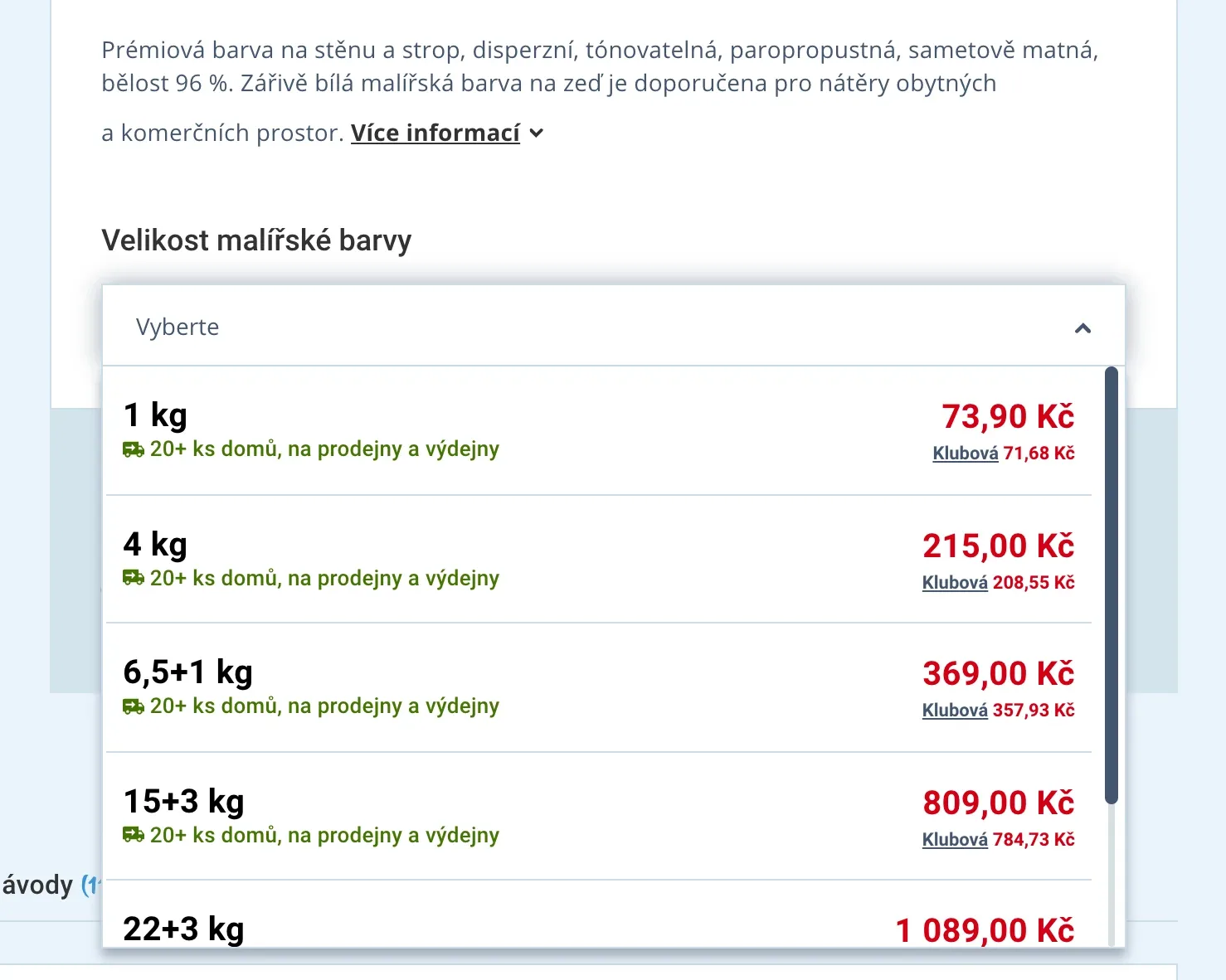
Task: Select the 1 kg paint size option
Action: (599, 431)
